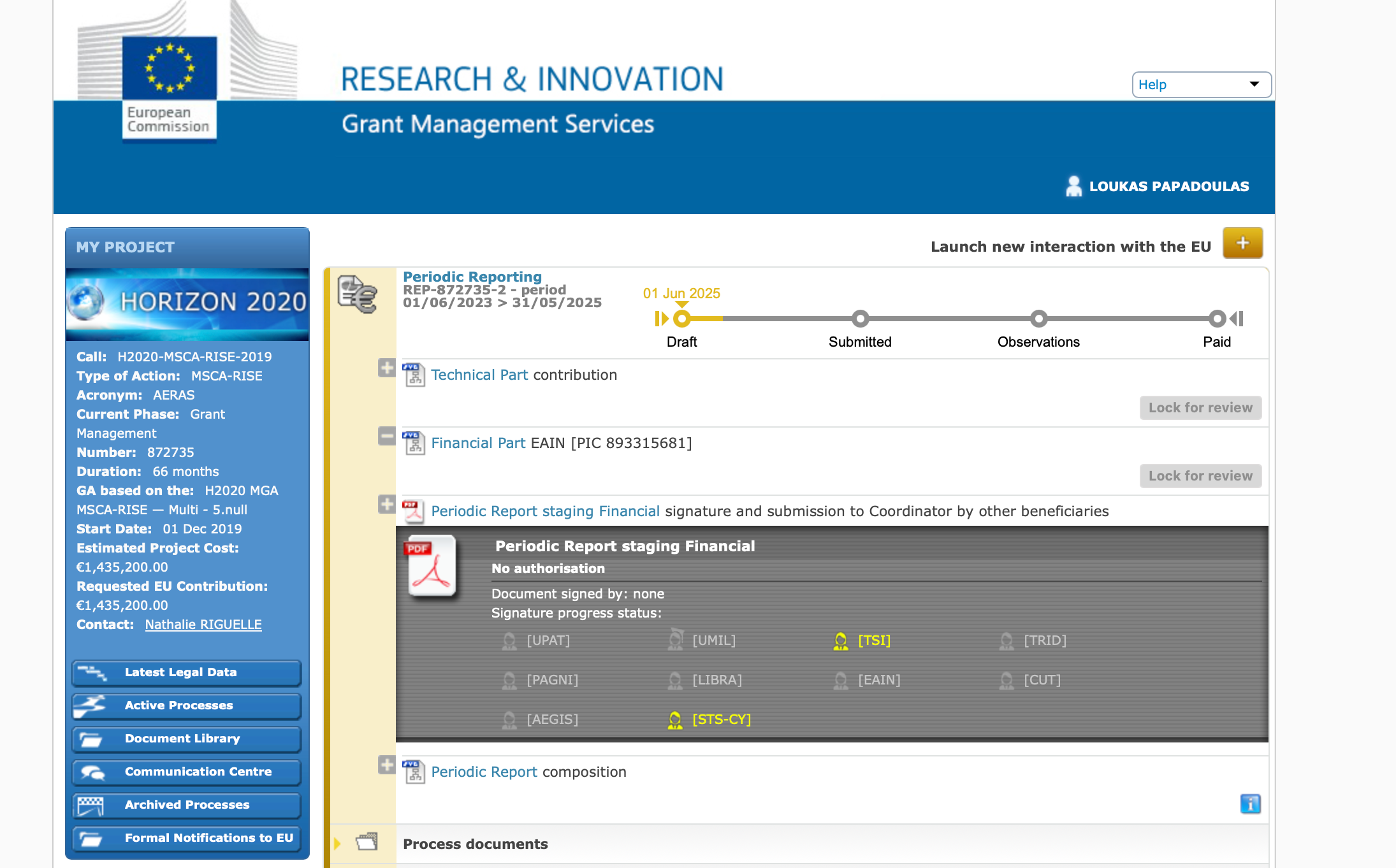Select the Paid timeline marker
Image resolution: width=1396 pixels, height=868 pixels.
(x=1217, y=318)
